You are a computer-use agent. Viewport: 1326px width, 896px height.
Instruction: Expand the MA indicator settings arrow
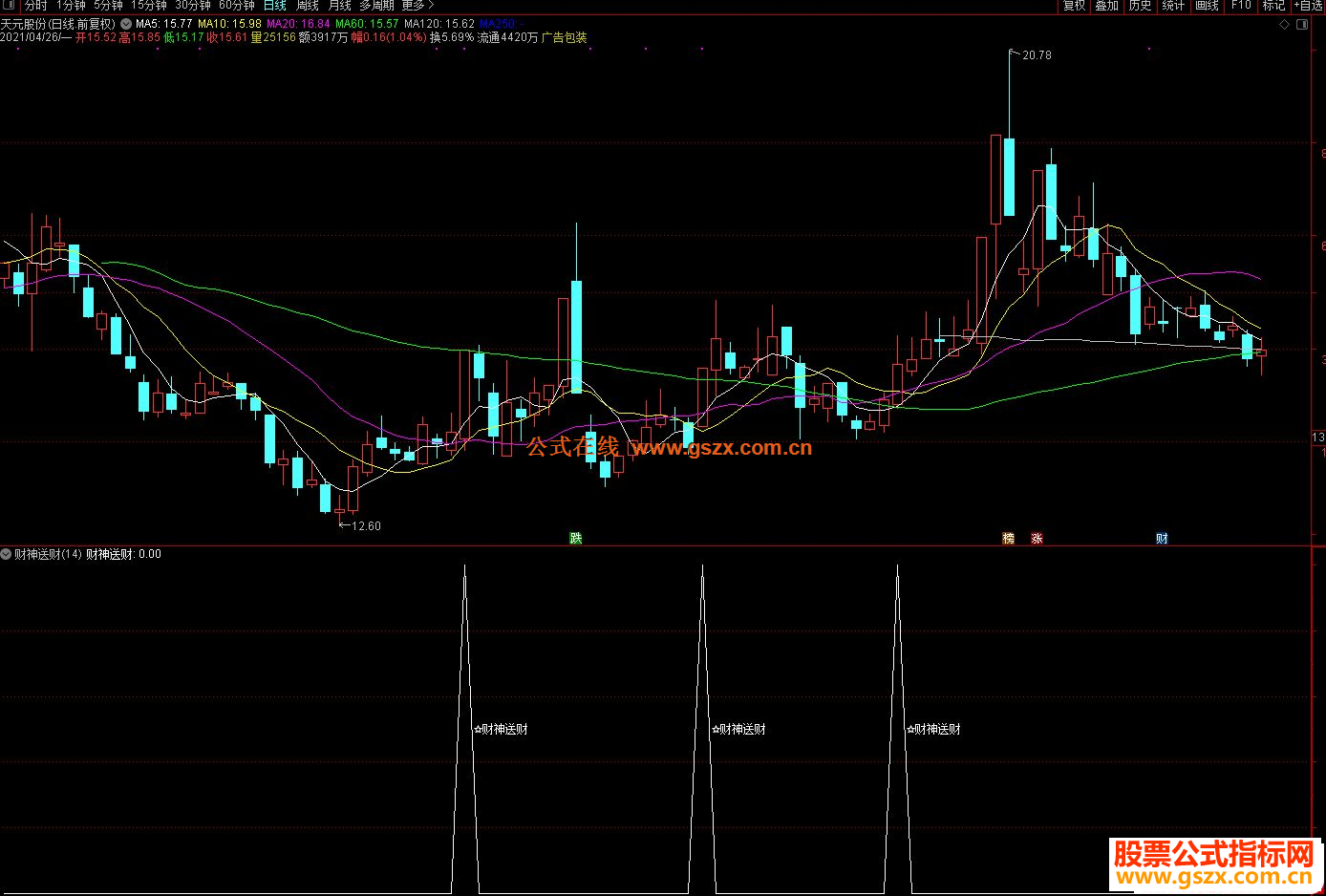coord(126,24)
